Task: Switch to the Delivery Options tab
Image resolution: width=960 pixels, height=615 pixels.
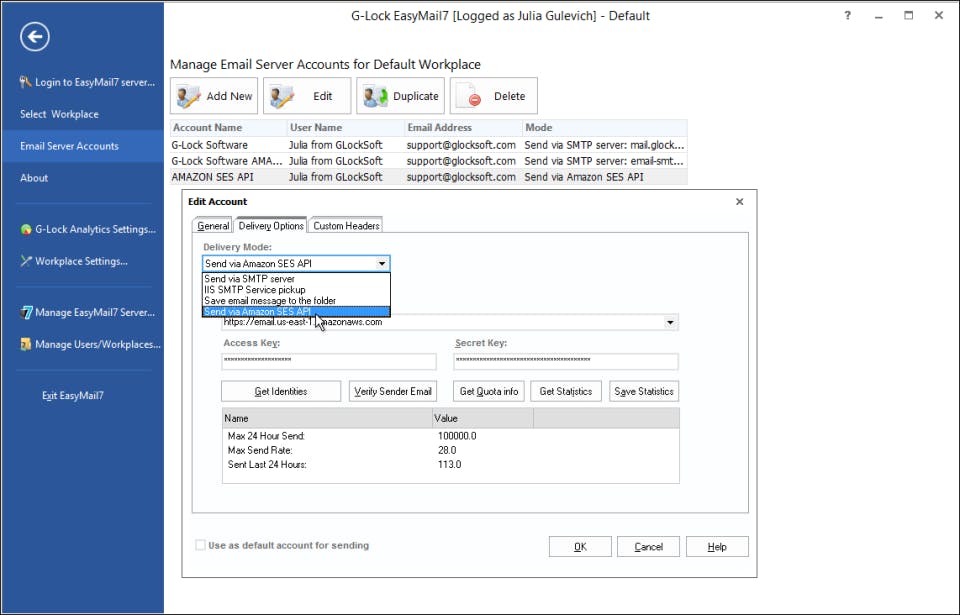Action: (271, 225)
